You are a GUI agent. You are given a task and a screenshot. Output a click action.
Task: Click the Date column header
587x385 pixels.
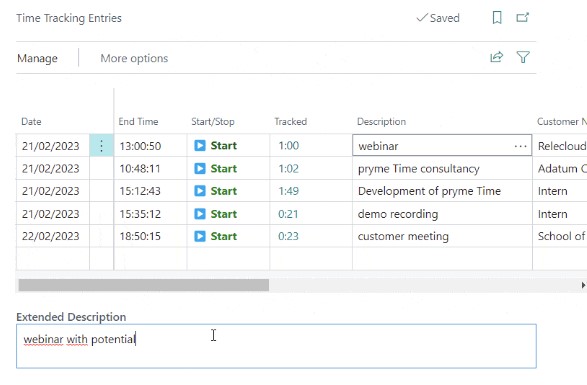pyautogui.click(x=31, y=122)
